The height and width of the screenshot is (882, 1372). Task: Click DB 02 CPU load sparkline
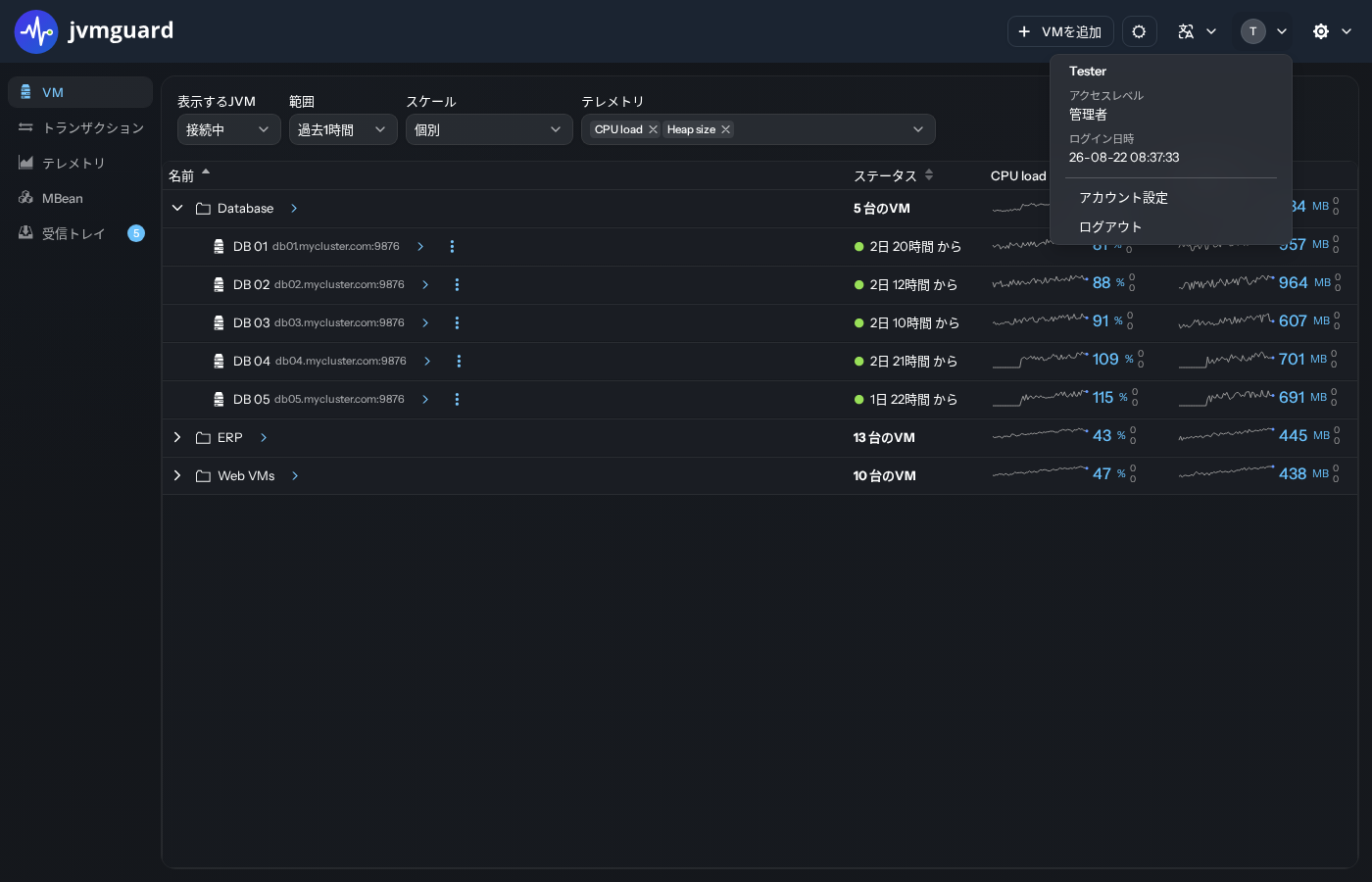pyautogui.click(x=1040, y=282)
